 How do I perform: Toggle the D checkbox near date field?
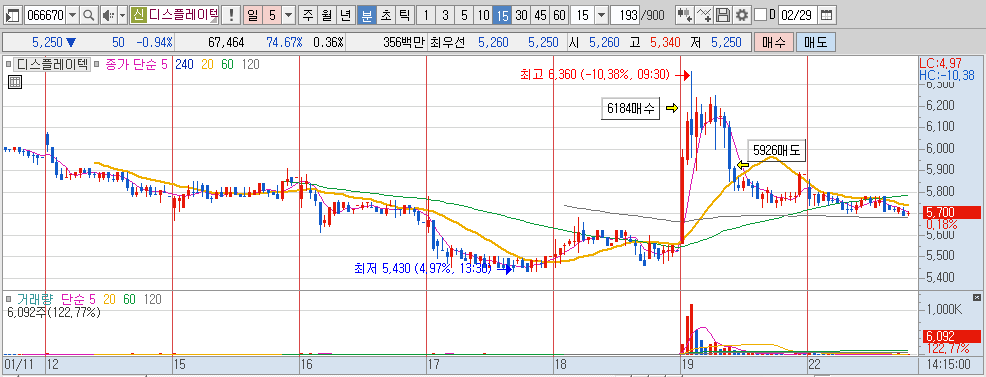pos(760,15)
